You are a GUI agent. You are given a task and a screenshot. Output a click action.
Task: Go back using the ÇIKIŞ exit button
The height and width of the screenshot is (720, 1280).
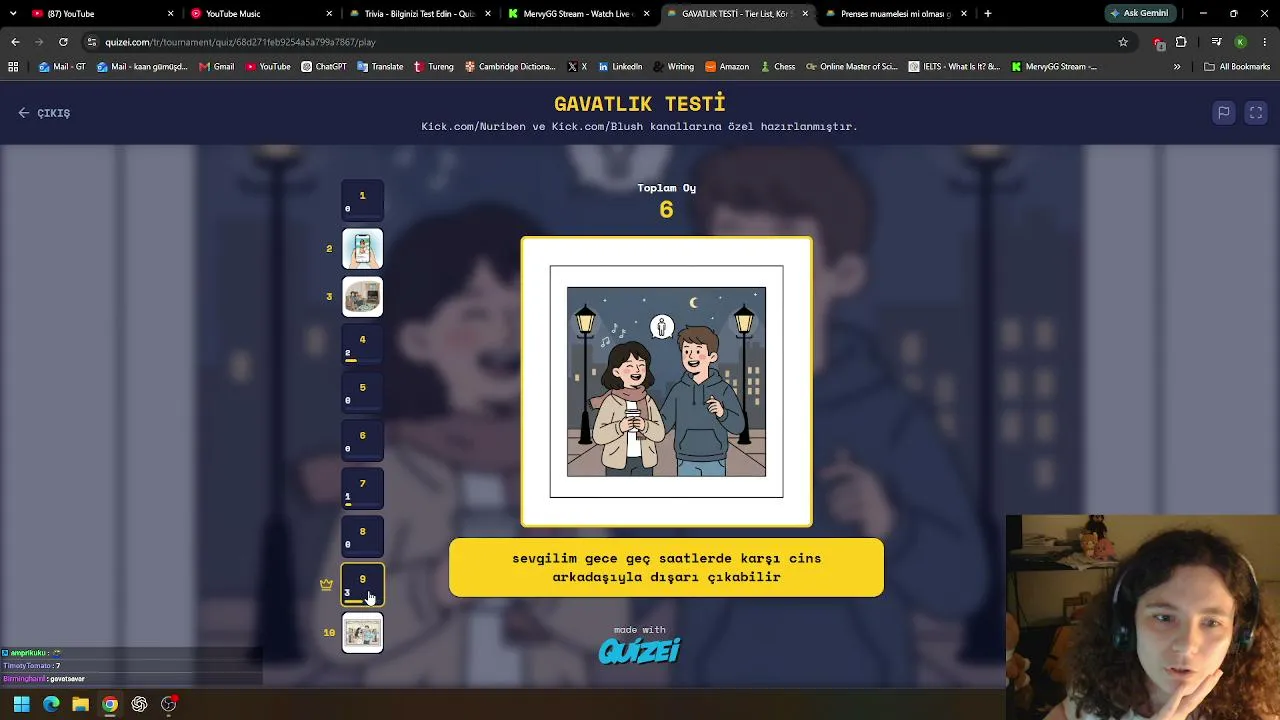44,113
